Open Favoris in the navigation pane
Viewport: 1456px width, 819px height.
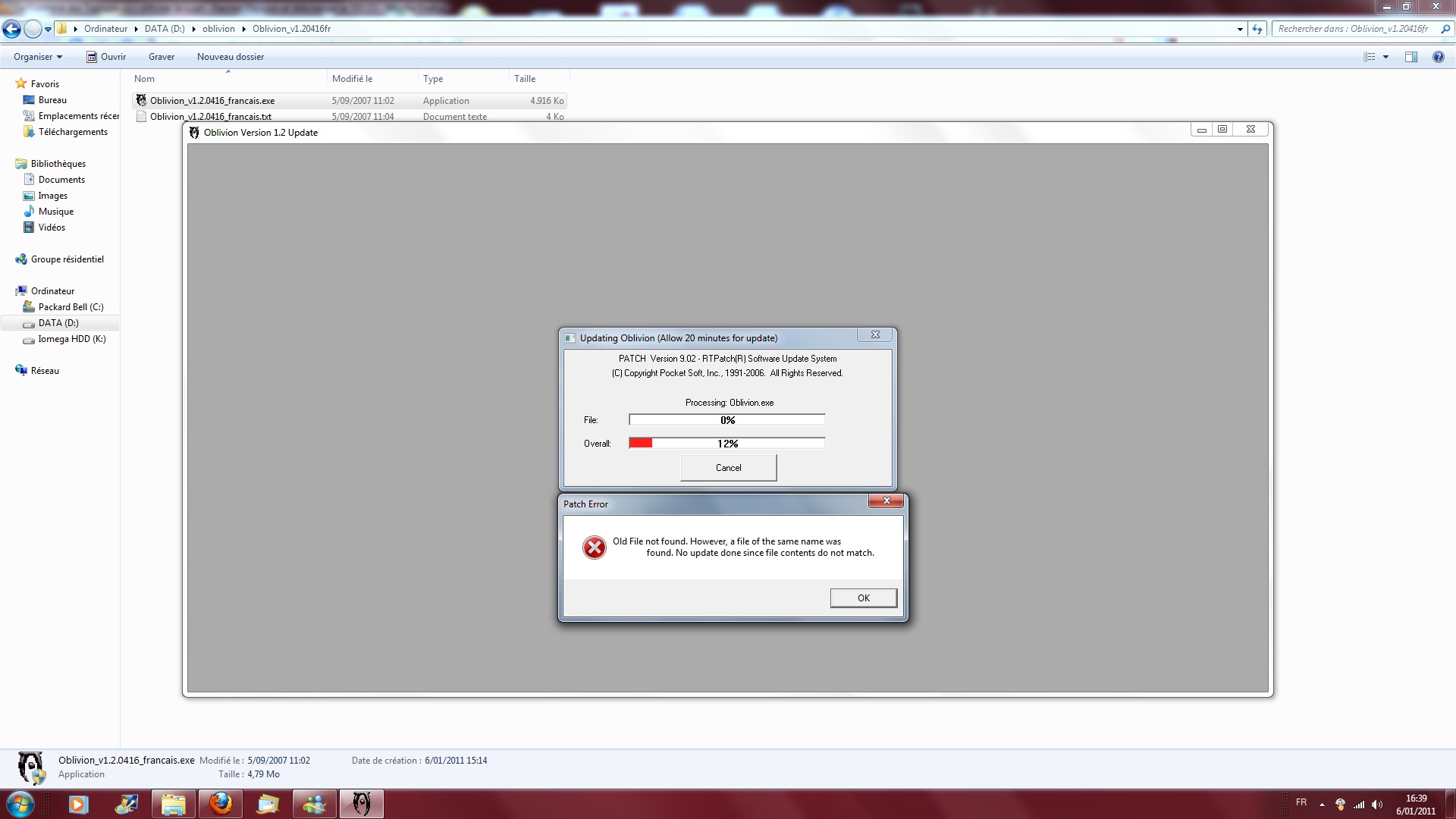point(45,84)
